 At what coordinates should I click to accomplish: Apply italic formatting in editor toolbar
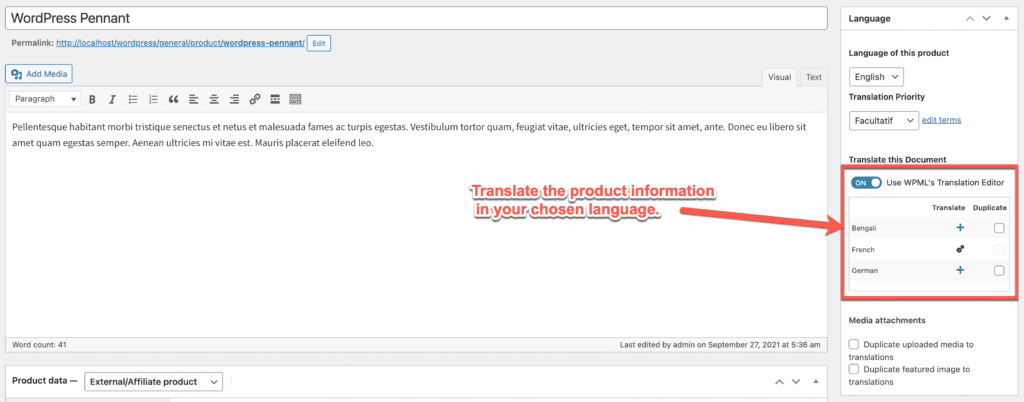coord(112,99)
